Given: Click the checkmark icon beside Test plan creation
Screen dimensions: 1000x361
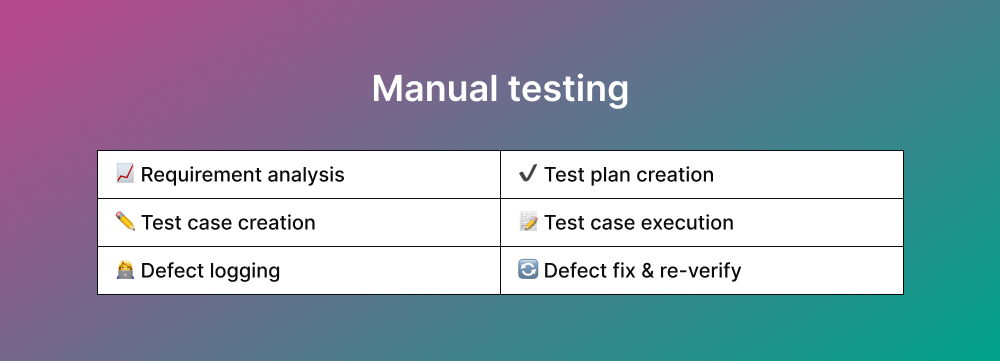Looking at the screenshot, I should coord(528,173).
